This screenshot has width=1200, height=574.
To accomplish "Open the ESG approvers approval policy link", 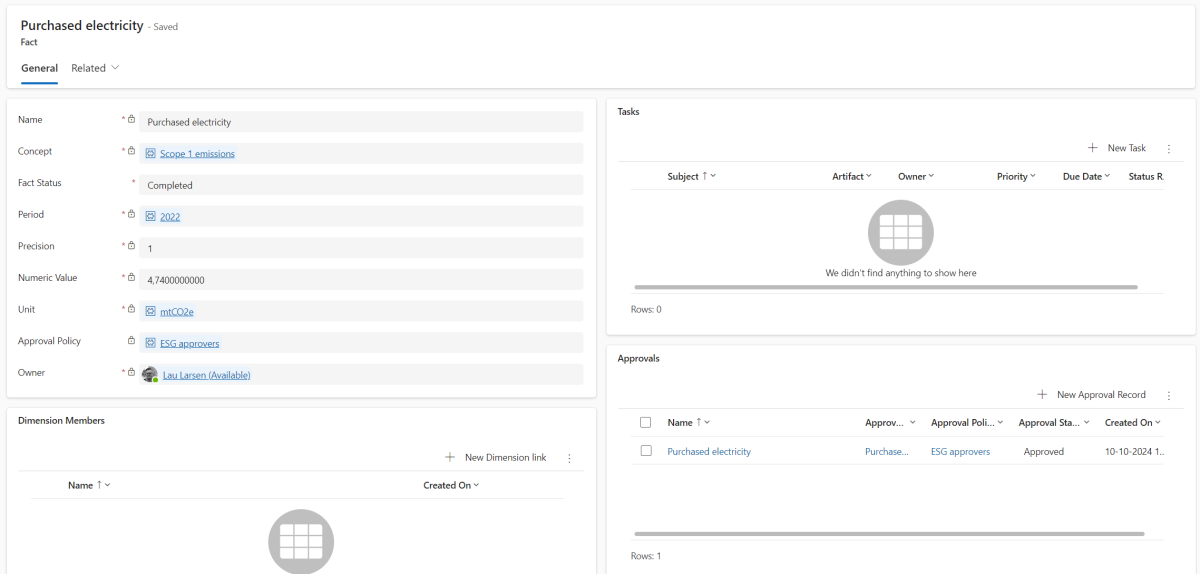I will click(190, 344).
